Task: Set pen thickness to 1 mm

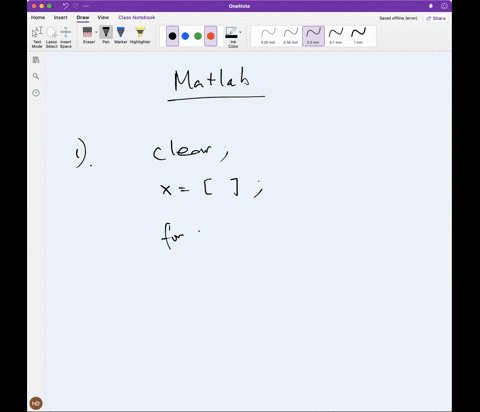Action: [x=358, y=36]
